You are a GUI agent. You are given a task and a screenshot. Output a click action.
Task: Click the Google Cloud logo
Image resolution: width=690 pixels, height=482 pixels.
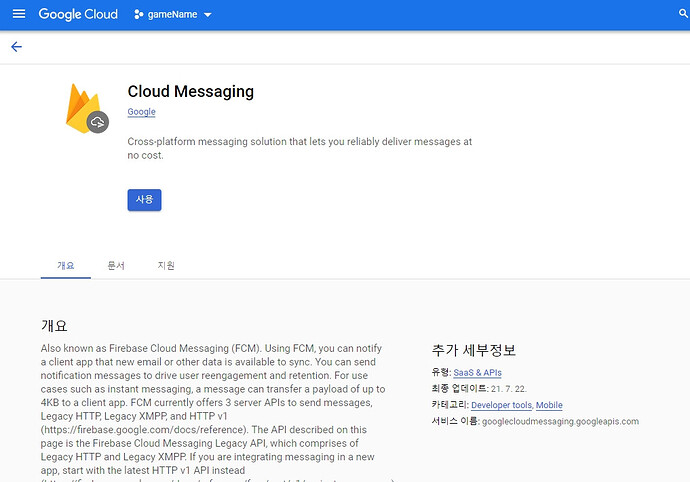pos(78,15)
